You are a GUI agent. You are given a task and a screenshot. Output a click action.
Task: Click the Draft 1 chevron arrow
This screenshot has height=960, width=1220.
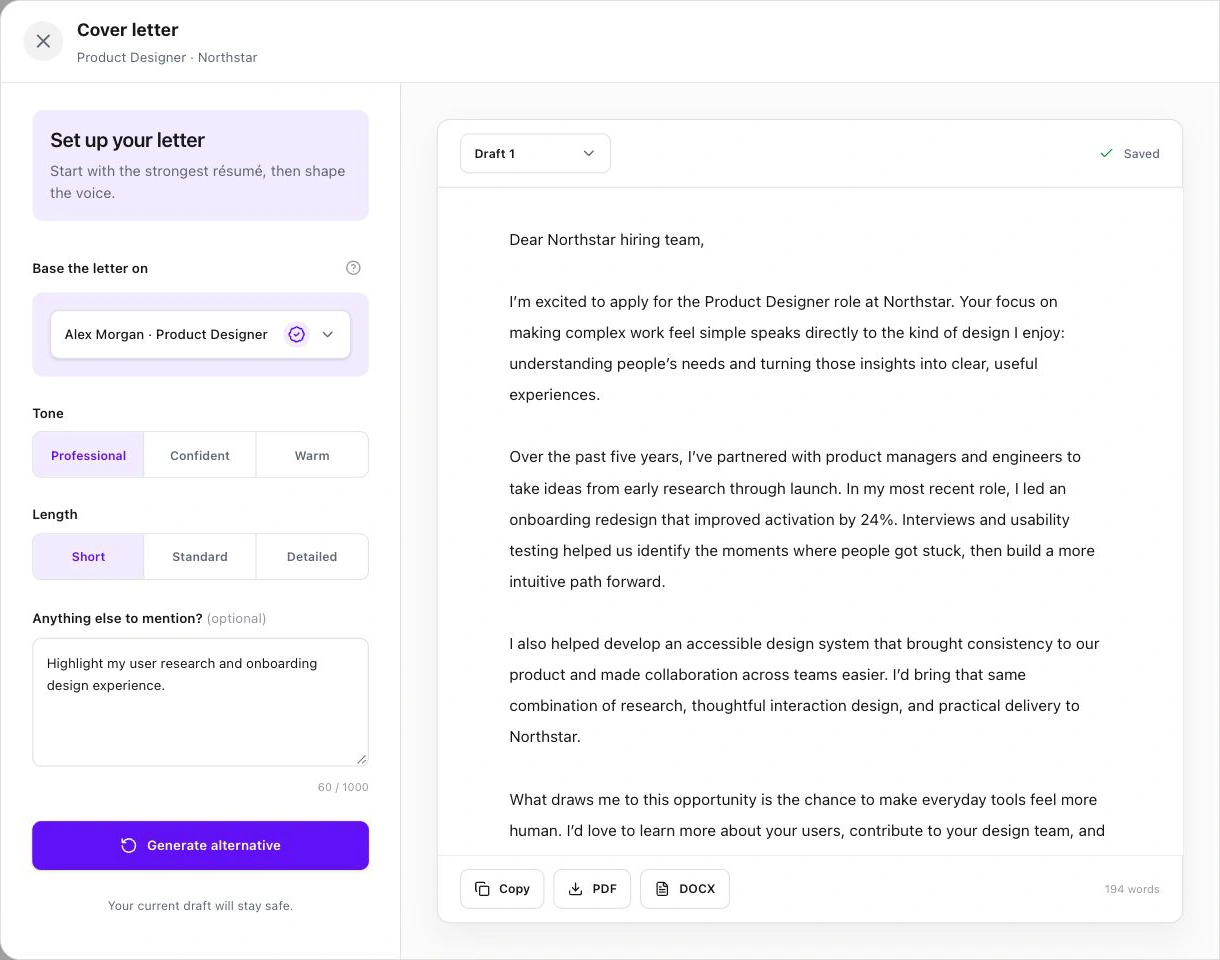(589, 154)
